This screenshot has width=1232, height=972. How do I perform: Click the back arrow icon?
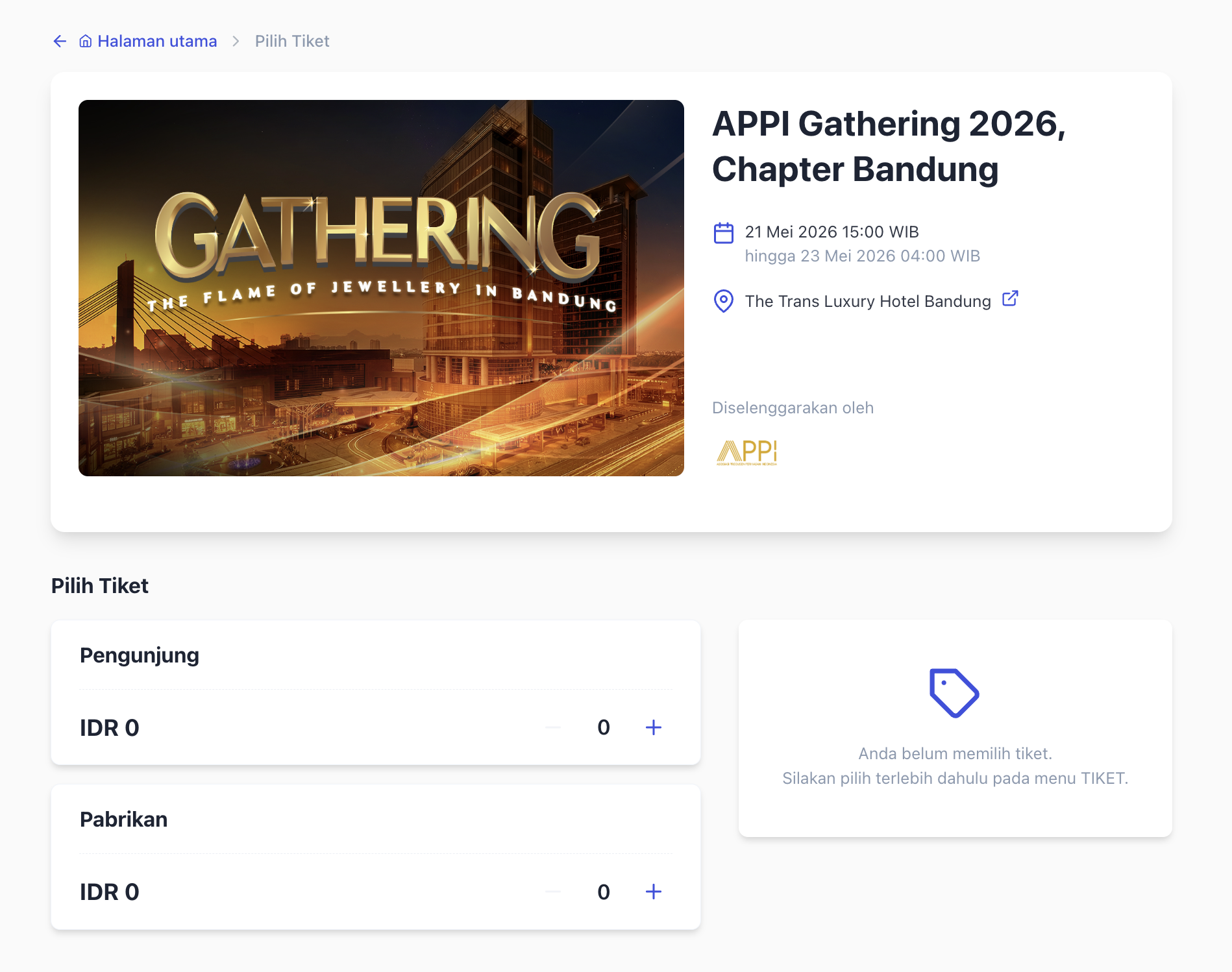pyautogui.click(x=60, y=42)
